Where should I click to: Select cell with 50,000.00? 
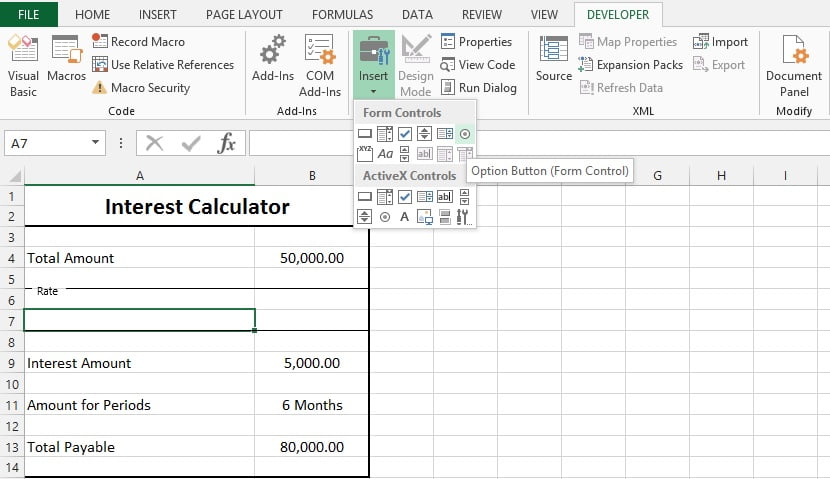pos(312,258)
